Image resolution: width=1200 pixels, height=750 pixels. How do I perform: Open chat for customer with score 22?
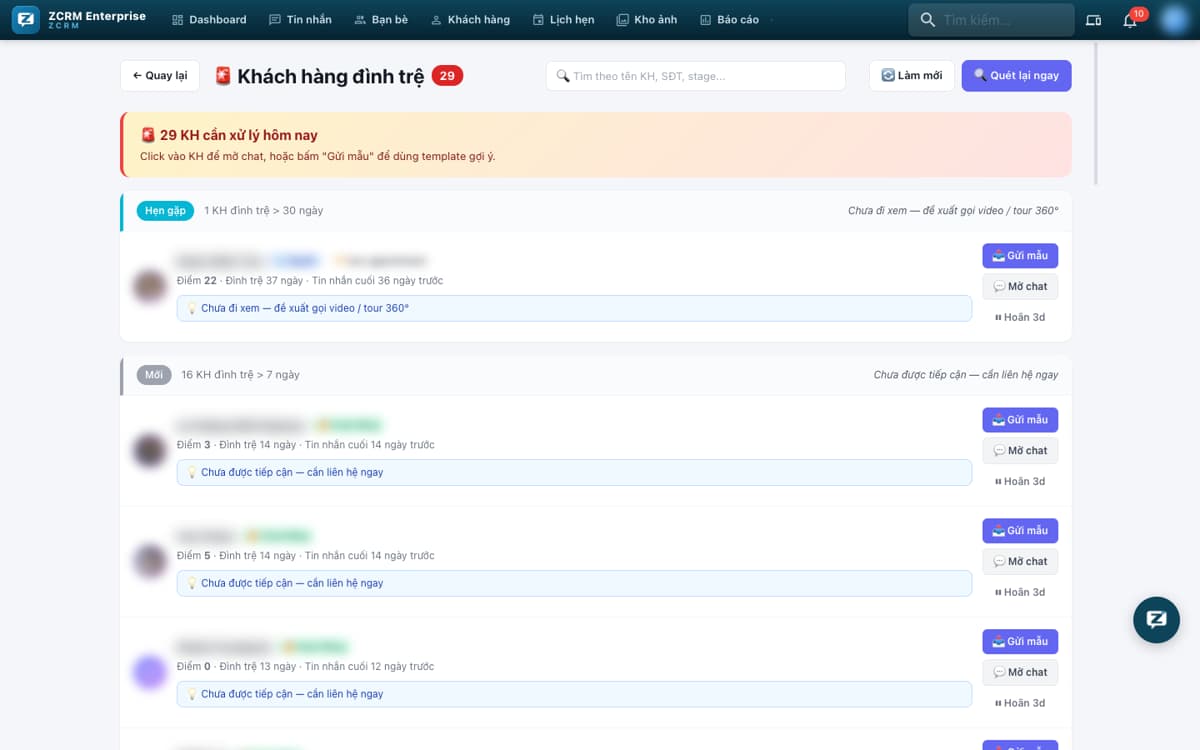click(x=1020, y=287)
